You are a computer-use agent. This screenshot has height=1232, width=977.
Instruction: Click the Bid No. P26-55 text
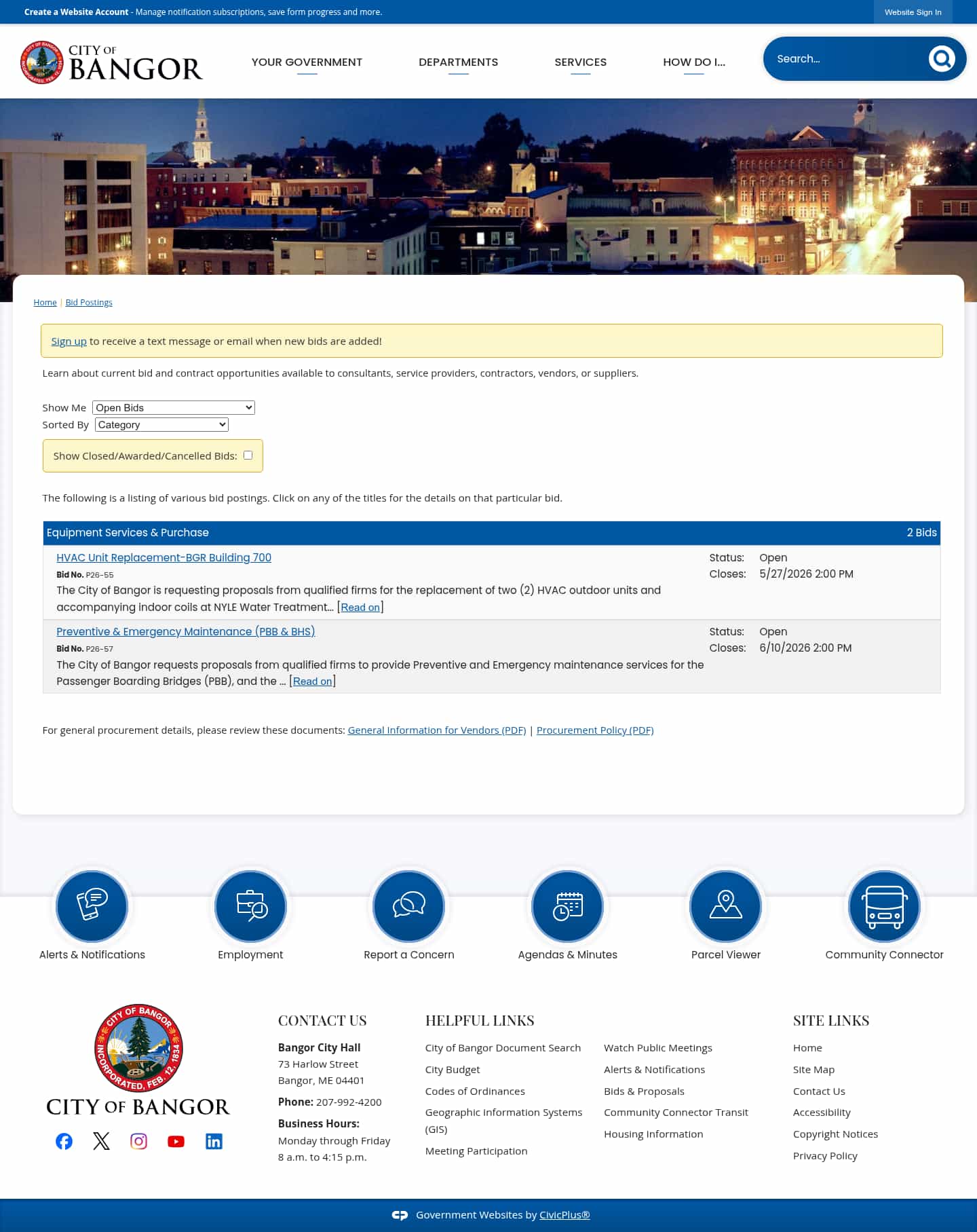click(x=85, y=574)
